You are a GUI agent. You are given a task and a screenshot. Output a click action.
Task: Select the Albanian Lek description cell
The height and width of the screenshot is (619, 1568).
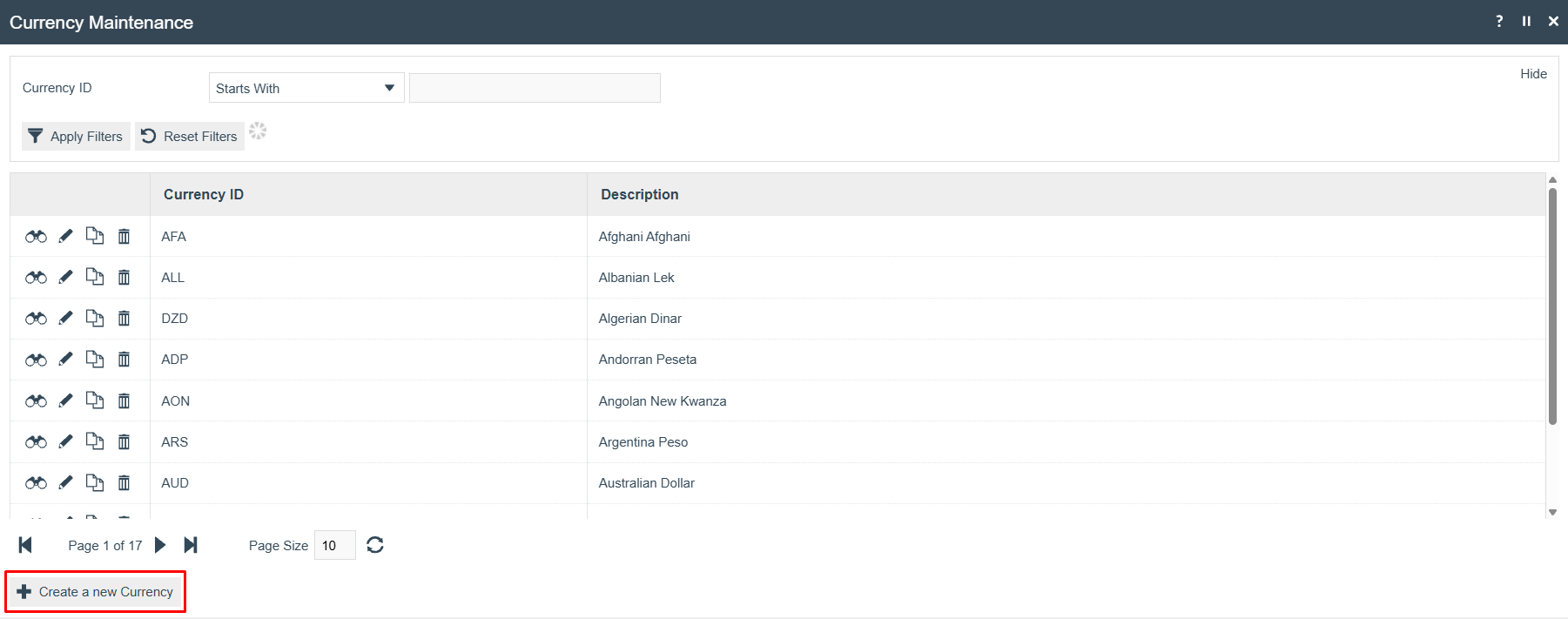tap(1066, 278)
